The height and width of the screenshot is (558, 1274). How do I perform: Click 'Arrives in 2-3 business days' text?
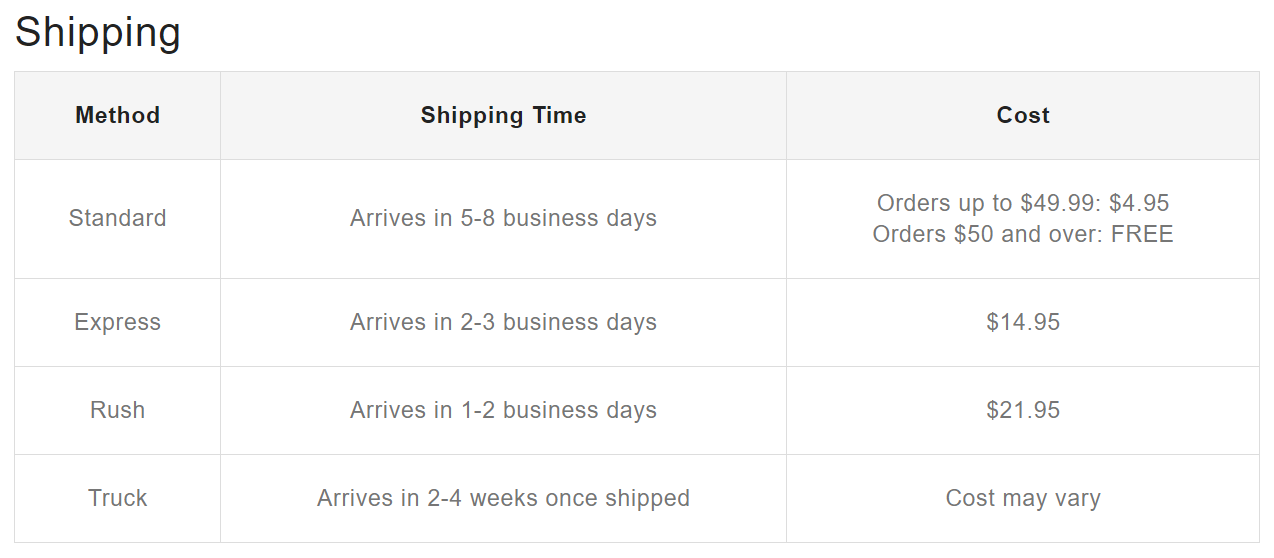[x=503, y=322]
